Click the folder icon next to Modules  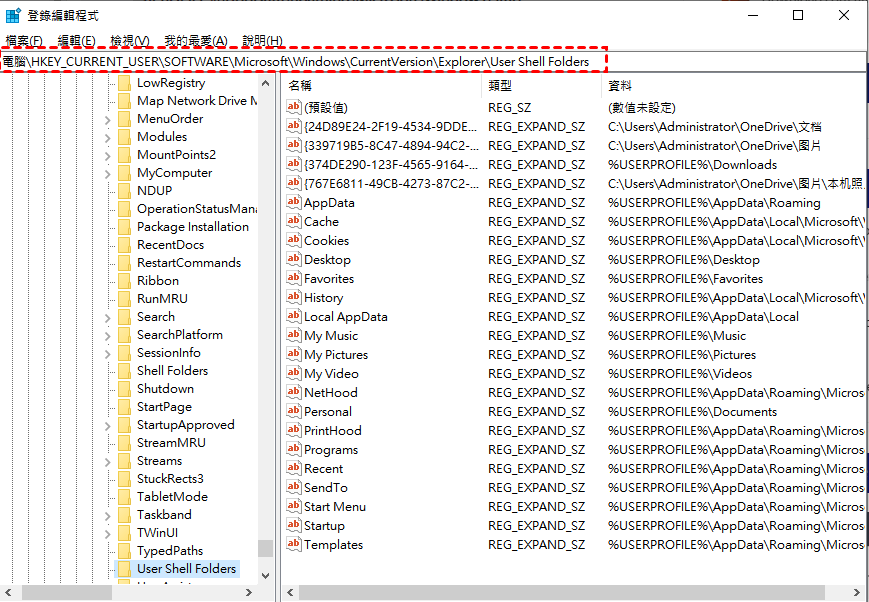pyautogui.click(x=125, y=137)
